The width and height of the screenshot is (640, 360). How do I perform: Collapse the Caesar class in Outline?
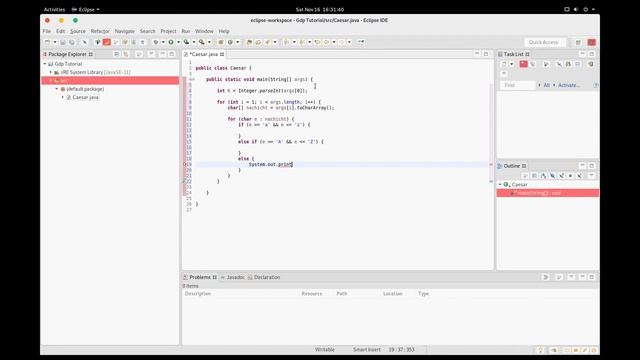500,184
